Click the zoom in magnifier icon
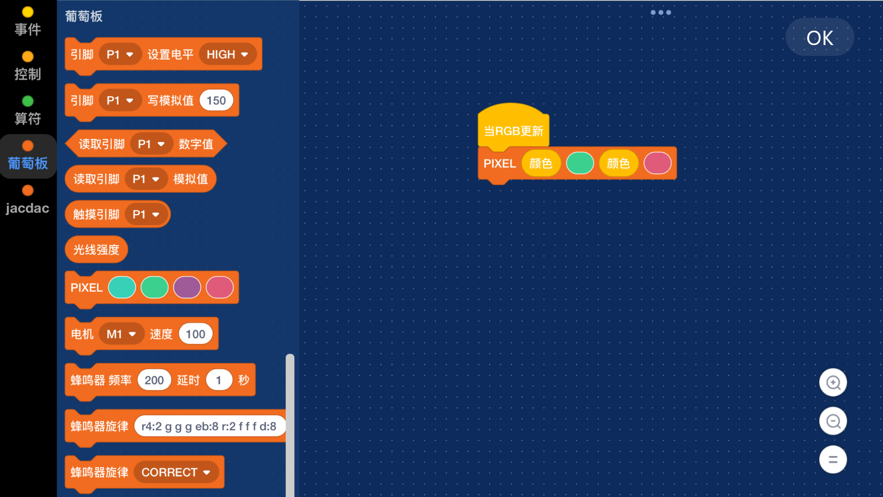 833,382
